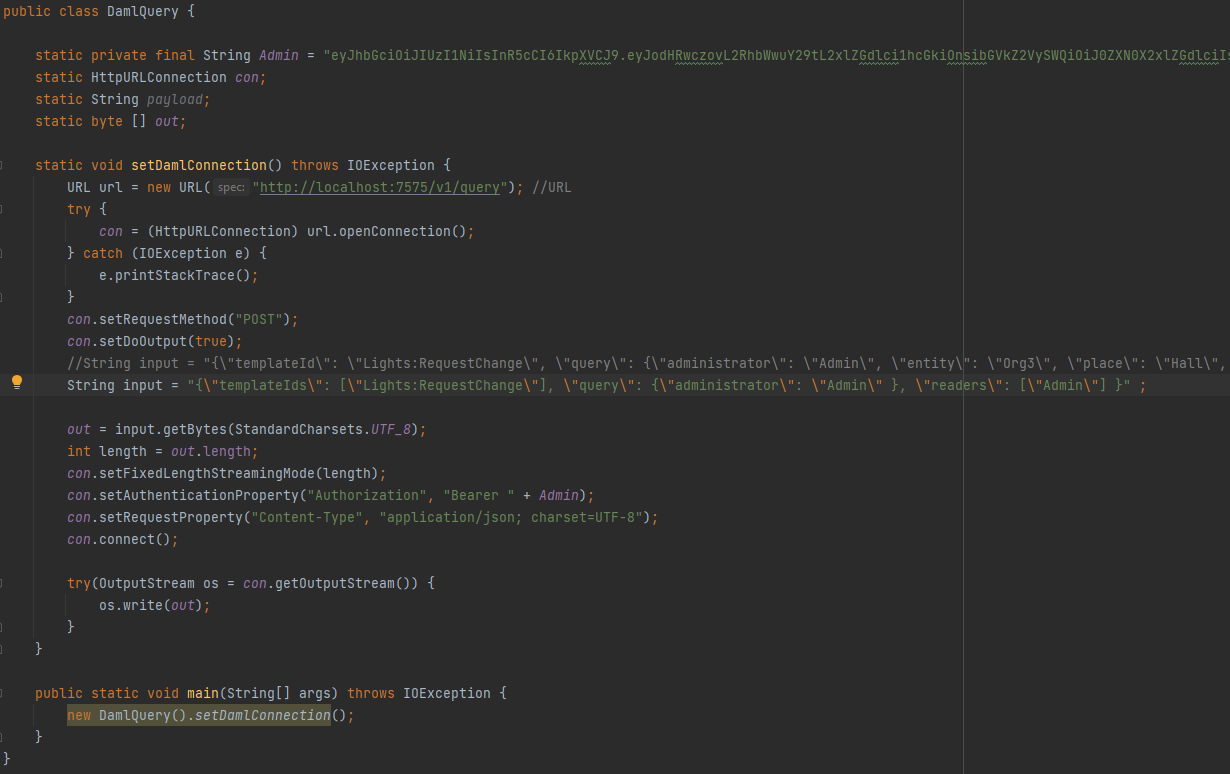Collapse the try OutputStream block fold marker

(x=3, y=583)
